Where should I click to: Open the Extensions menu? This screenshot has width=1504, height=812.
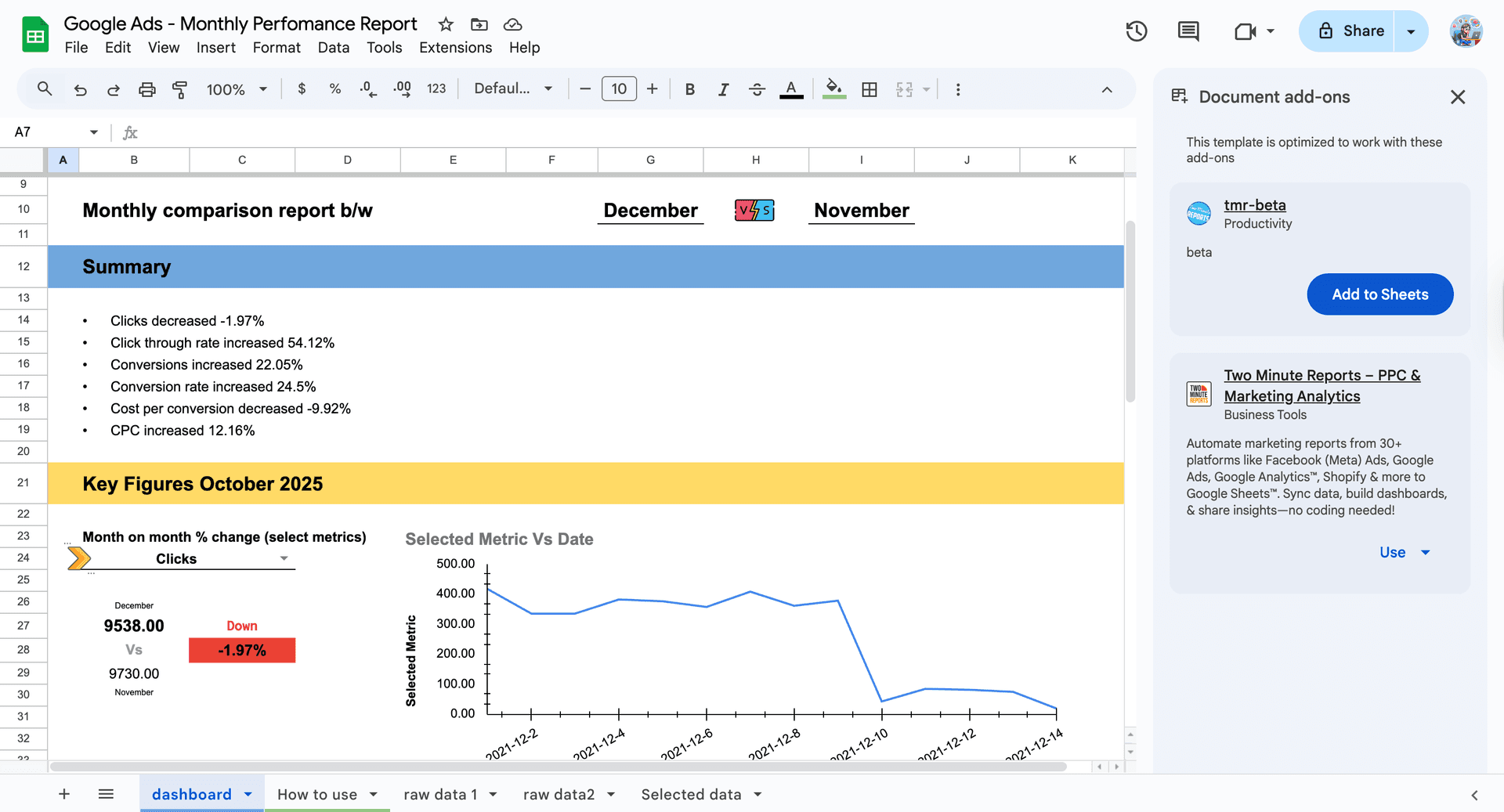[x=455, y=48]
